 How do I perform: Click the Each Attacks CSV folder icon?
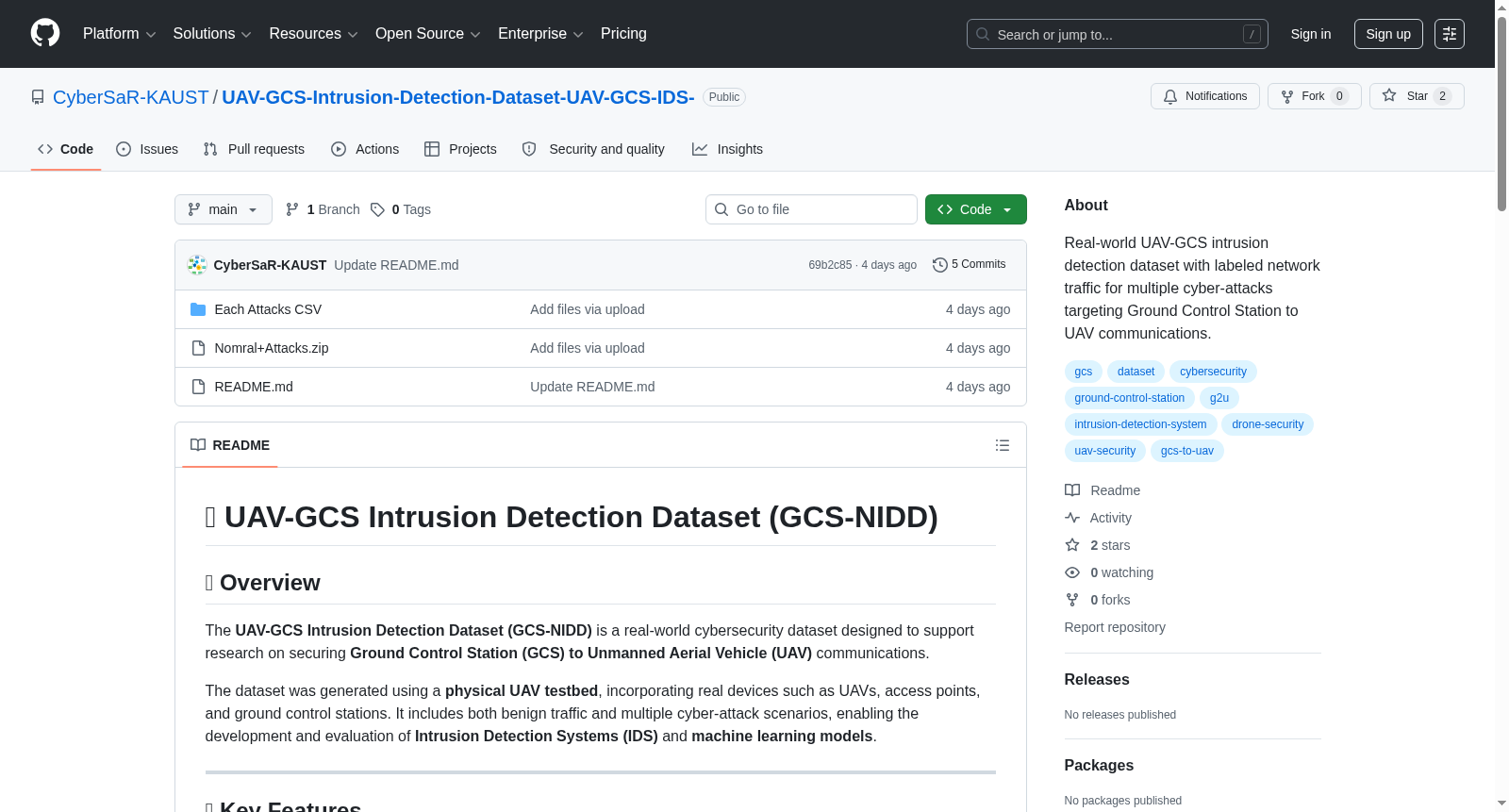pos(198,309)
